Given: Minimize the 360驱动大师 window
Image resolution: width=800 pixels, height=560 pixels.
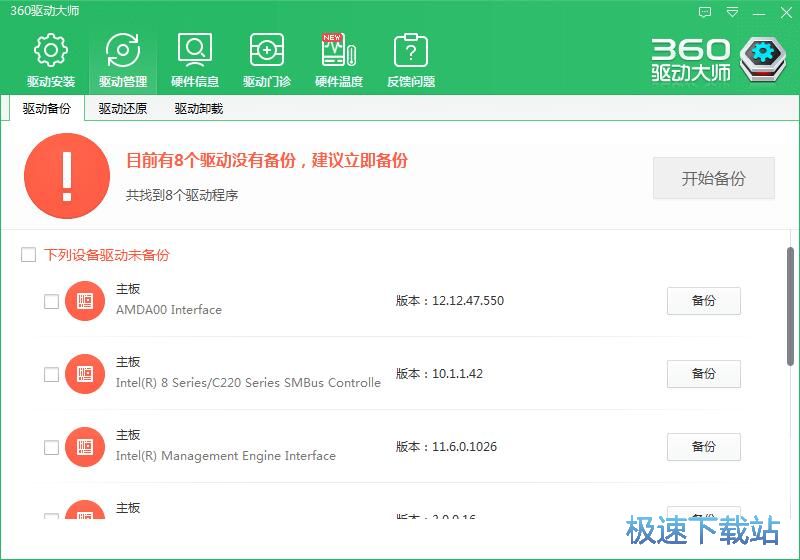Looking at the screenshot, I should click(x=759, y=13).
